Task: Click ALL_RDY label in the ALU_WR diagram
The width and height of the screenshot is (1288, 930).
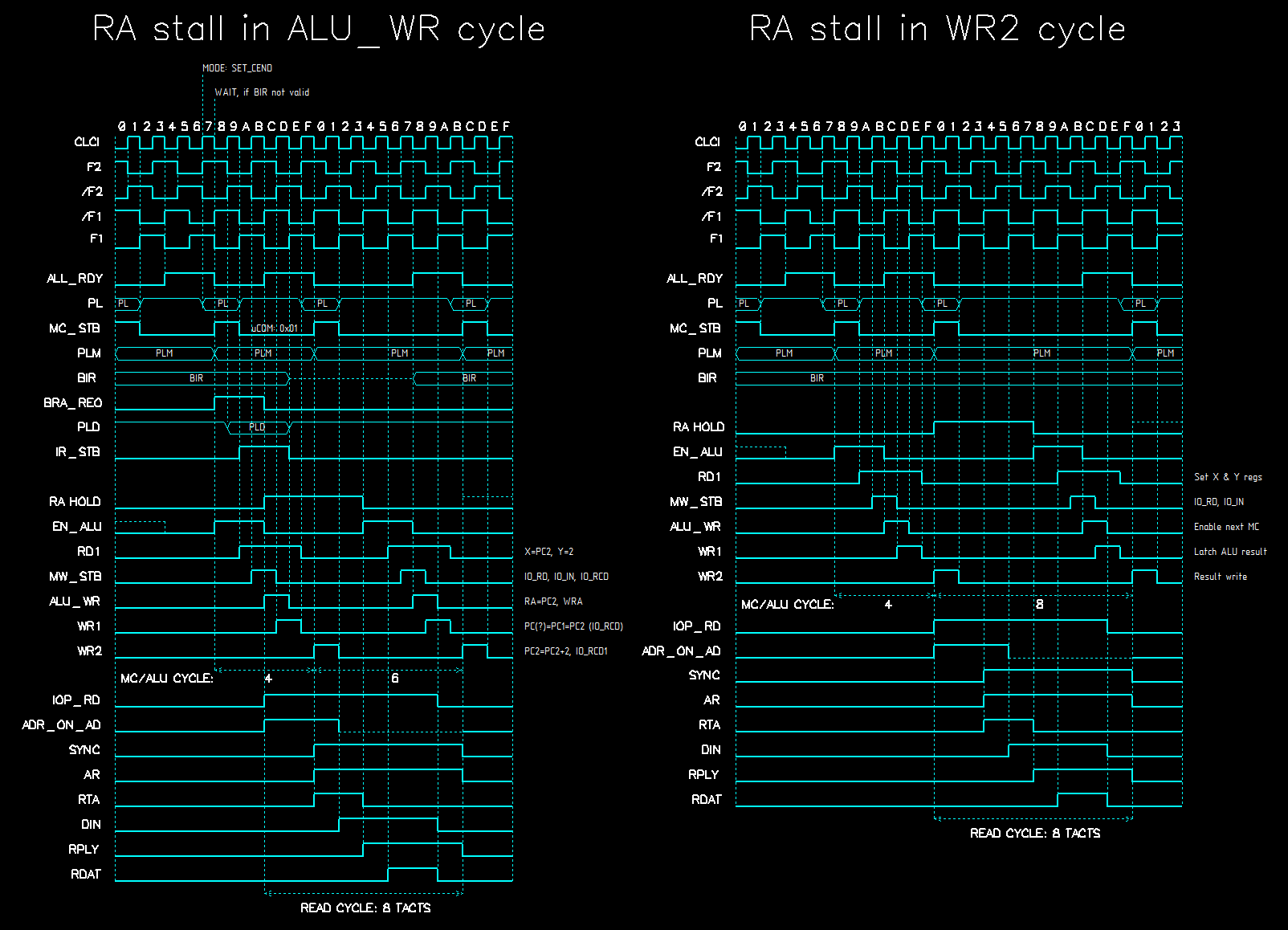Action: tap(75, 279)
